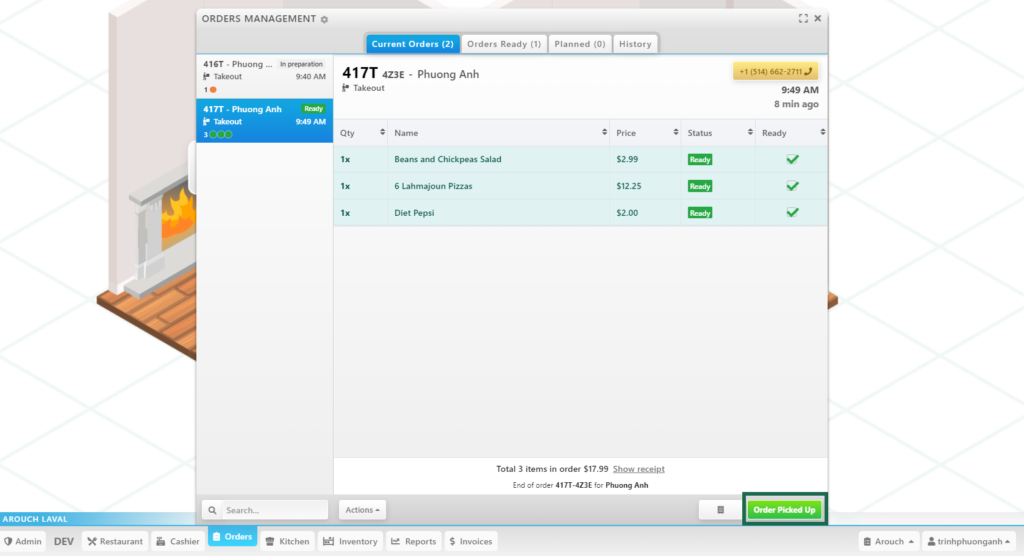Open the Invoices module
Viewport: 1024px width, 556px height.
pyautogui.click(x=470, y=541)
